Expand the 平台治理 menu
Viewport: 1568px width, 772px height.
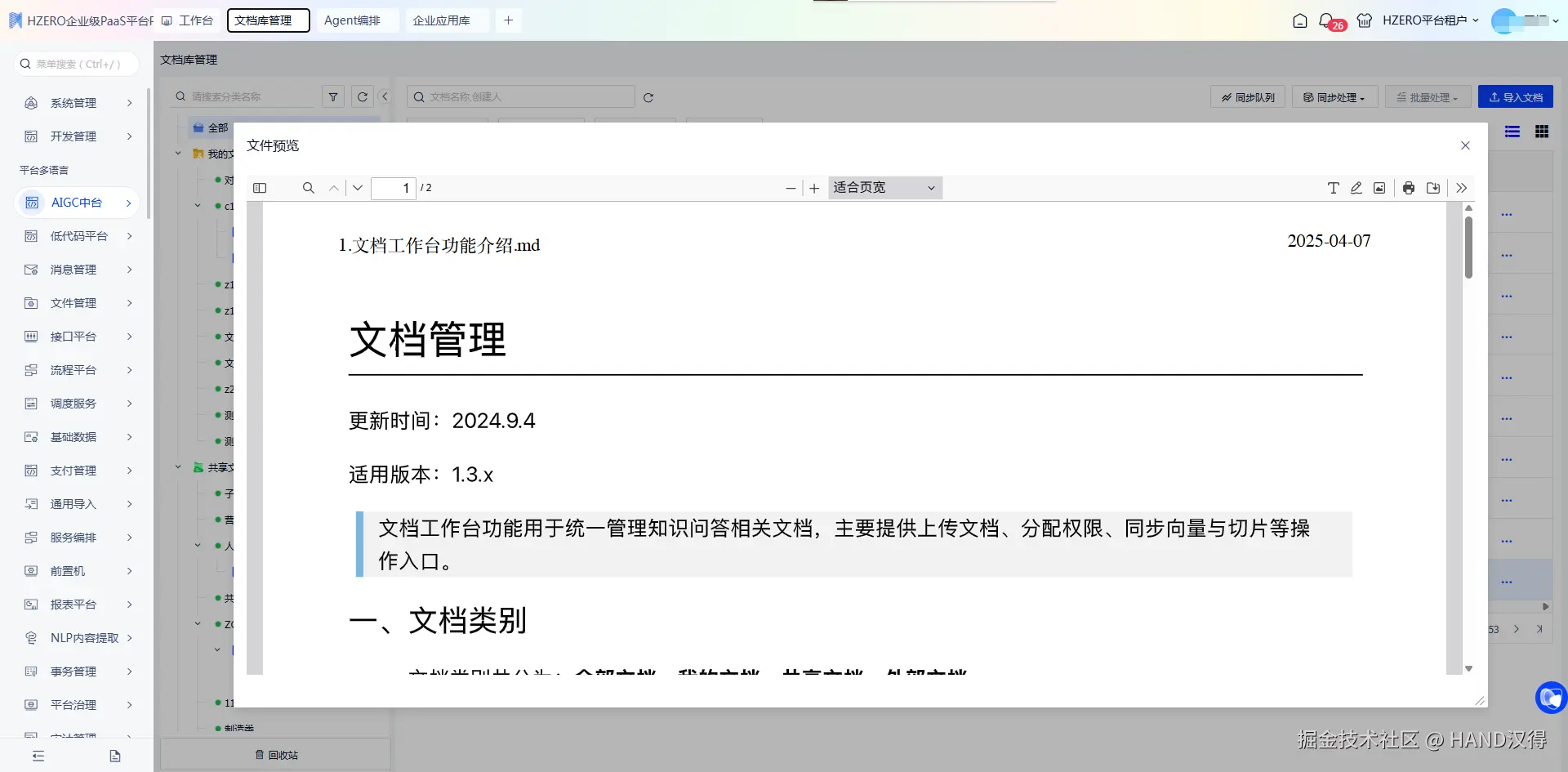coord(78,705)
